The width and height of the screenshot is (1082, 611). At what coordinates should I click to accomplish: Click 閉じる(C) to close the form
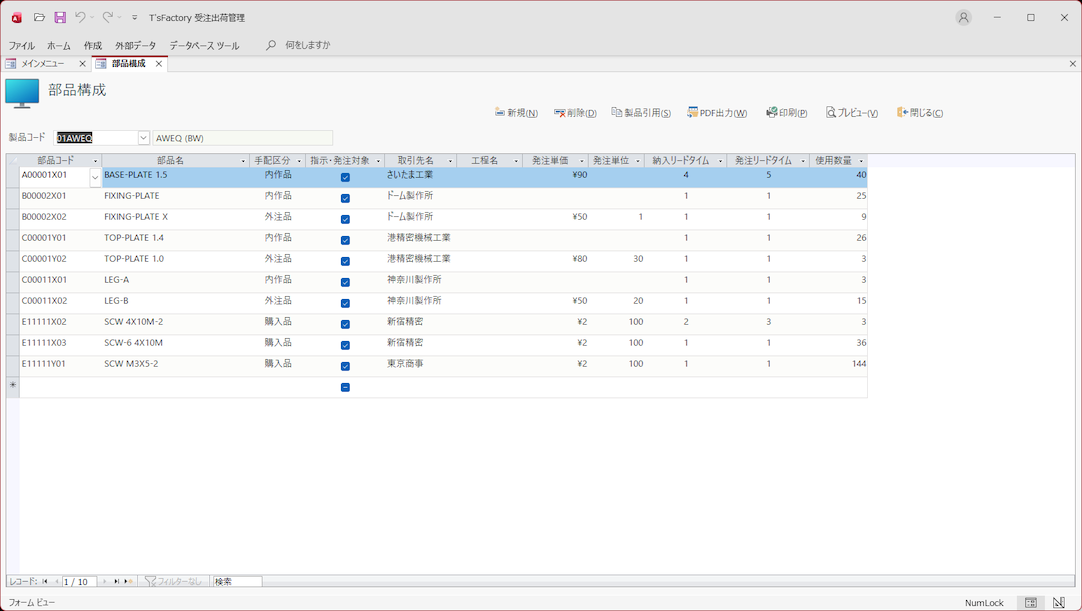pos(920,113)
